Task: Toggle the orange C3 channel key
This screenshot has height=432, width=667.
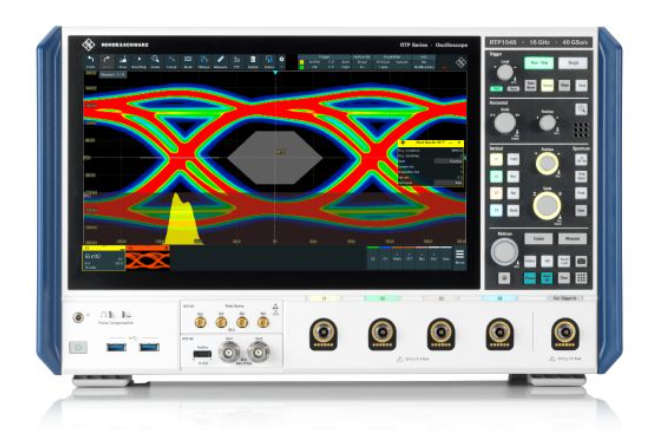Action: (x=496, y=193)
